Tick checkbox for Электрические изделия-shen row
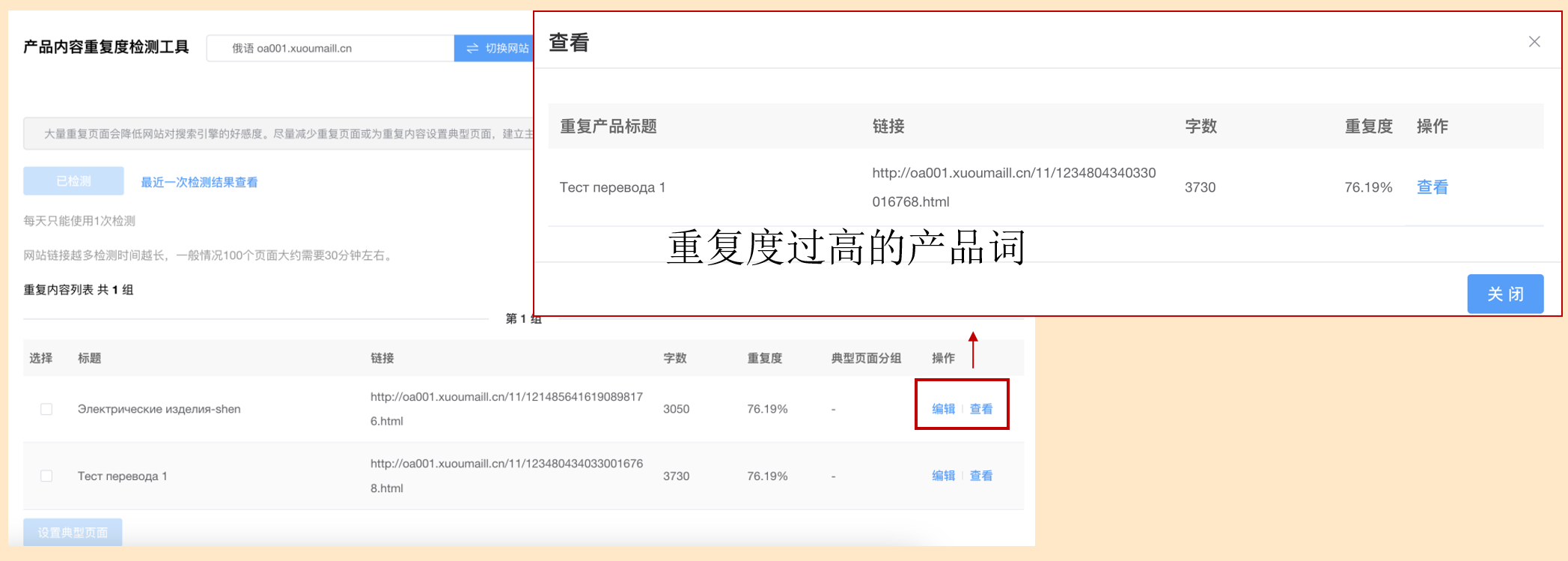Viewport: 1568px width, 561px height. [x=46, y=409]
